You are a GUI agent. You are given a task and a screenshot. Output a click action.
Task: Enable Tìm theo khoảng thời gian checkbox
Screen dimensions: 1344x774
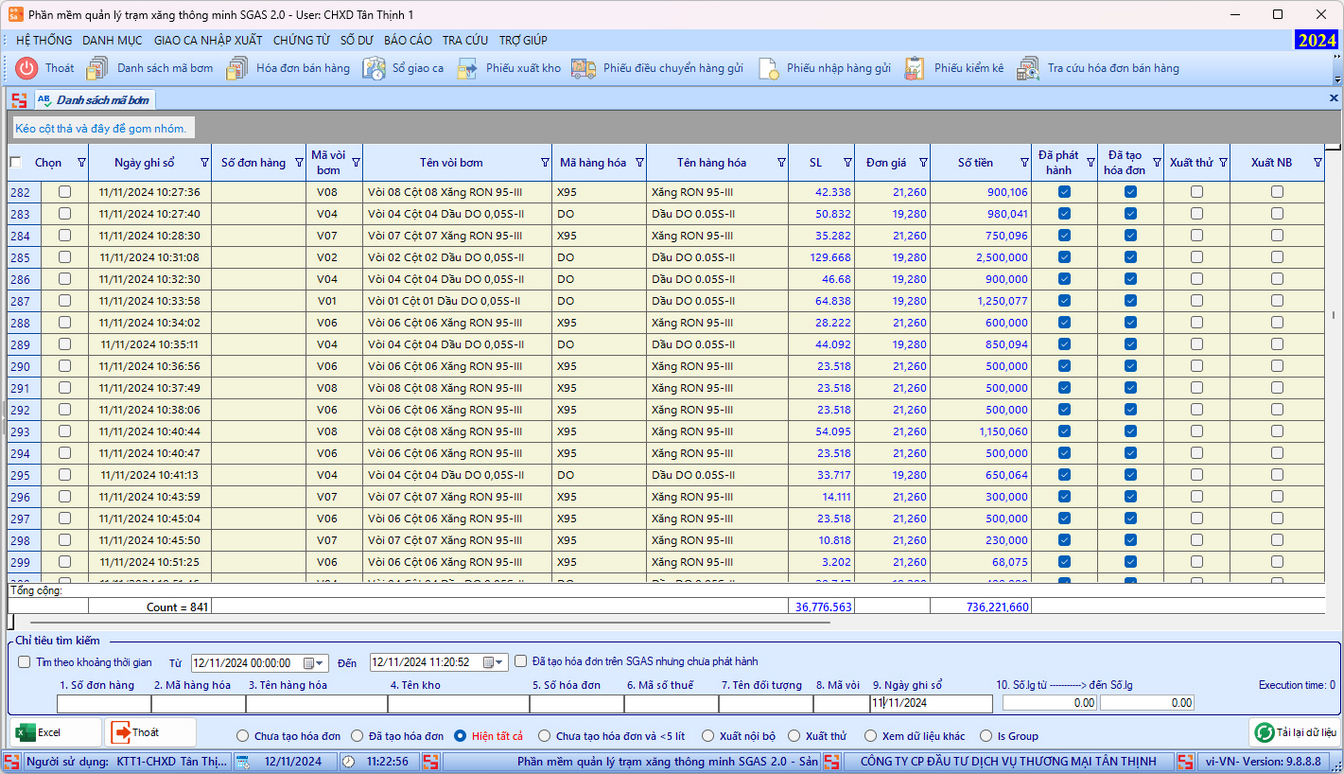[x=25, y=662]
